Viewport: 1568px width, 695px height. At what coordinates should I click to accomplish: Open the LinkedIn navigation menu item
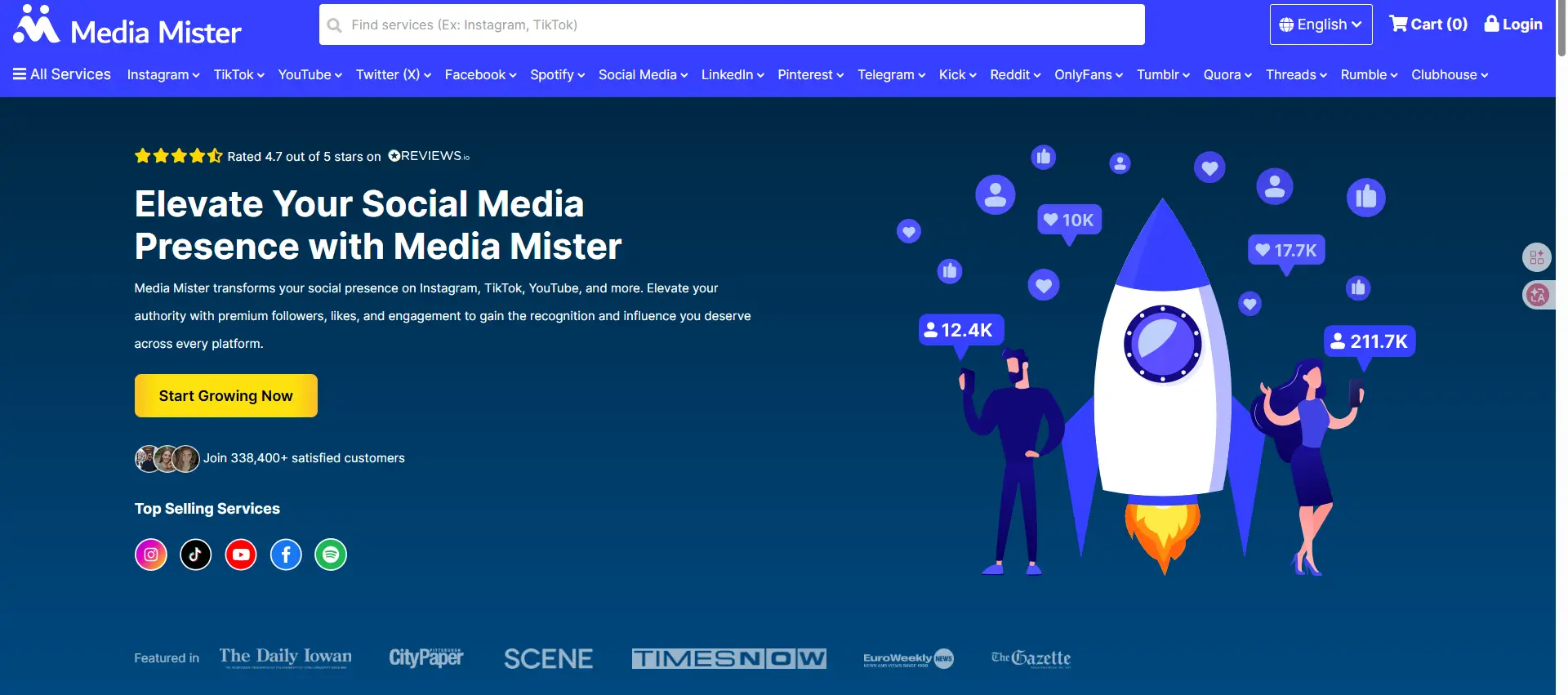(732, 75)
